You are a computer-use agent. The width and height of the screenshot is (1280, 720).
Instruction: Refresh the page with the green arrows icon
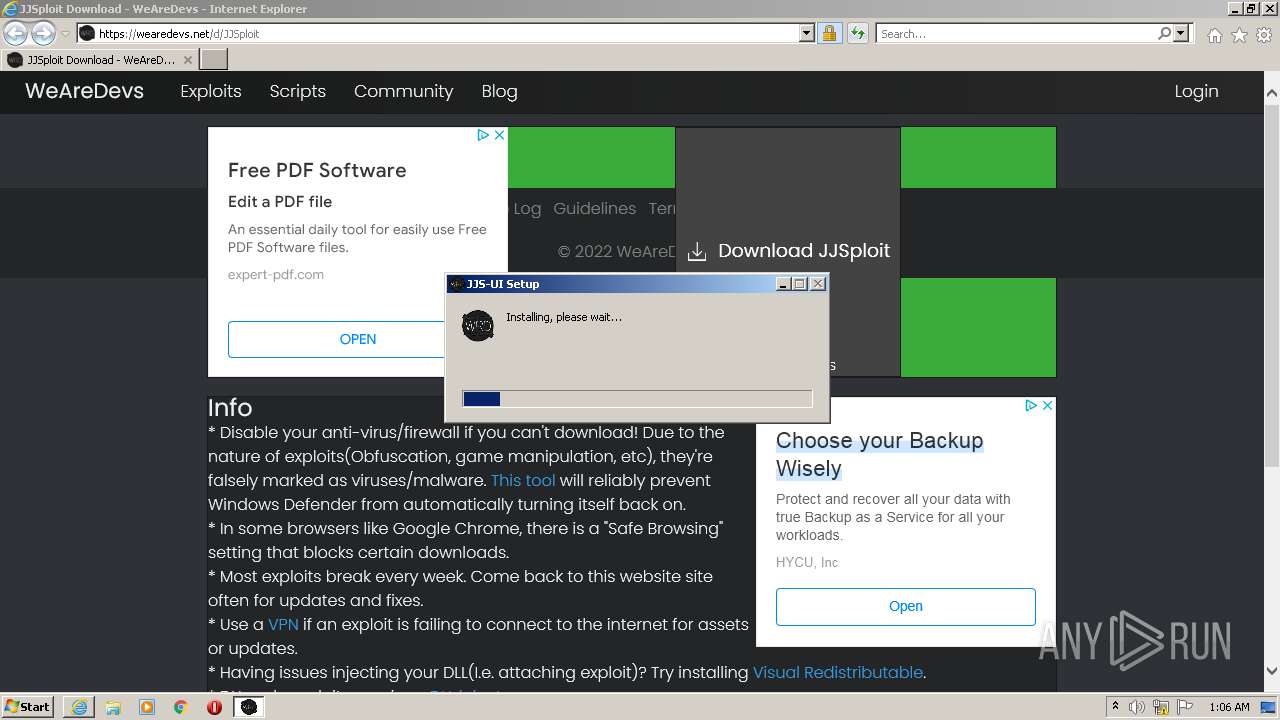click(x=857, y=33)
